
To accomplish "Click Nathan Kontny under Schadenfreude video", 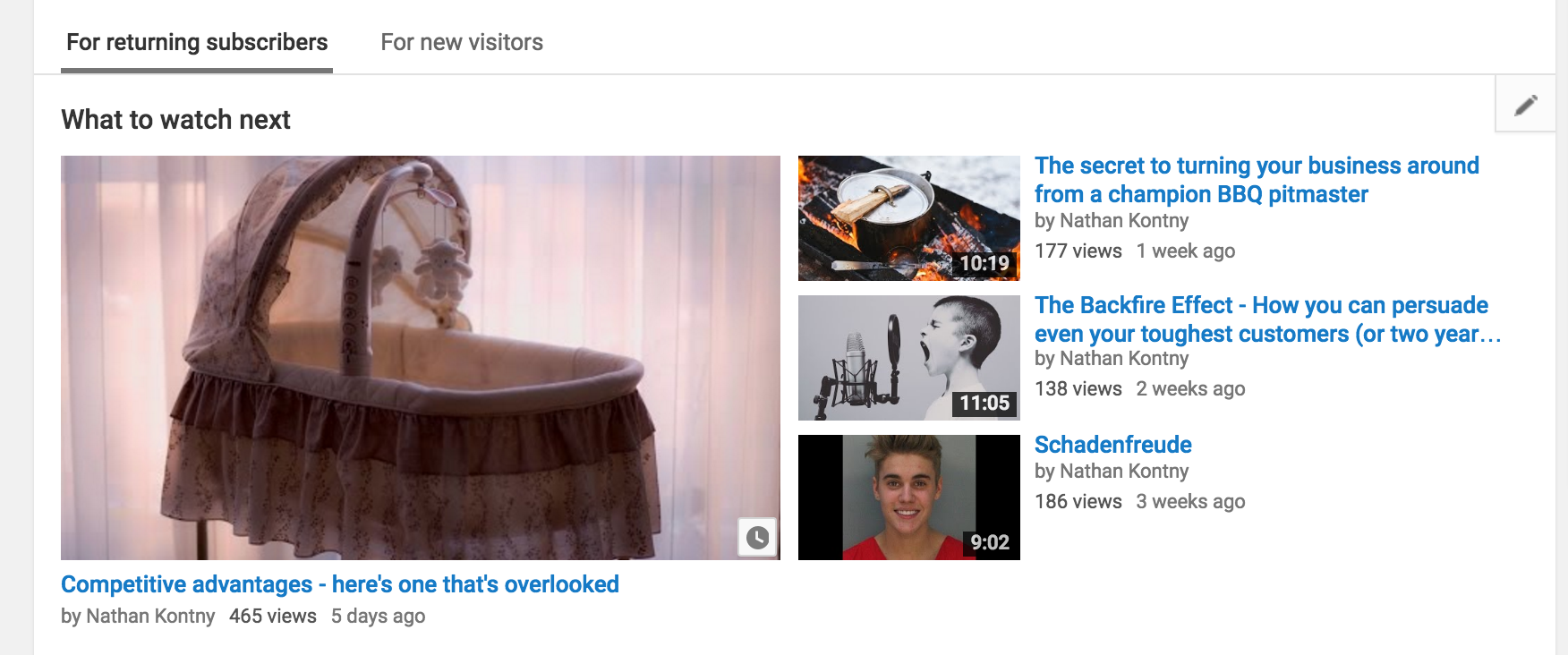I will tap(1124, 471).
